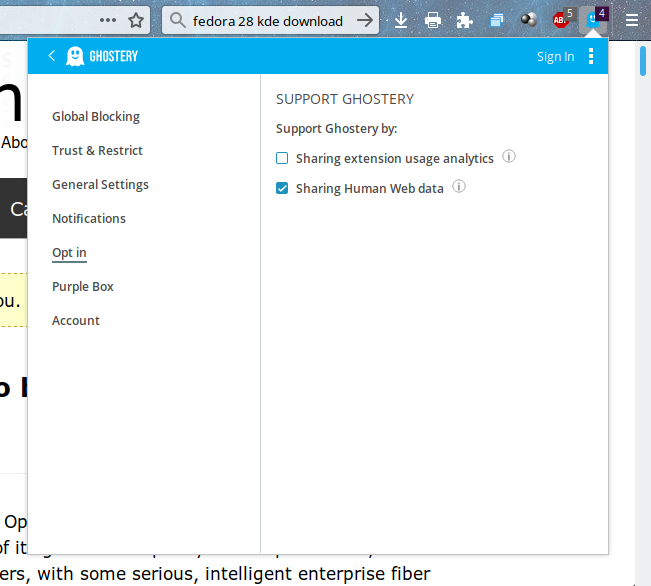Open Account section
651x586 pixels.
(x=76, y=321)
